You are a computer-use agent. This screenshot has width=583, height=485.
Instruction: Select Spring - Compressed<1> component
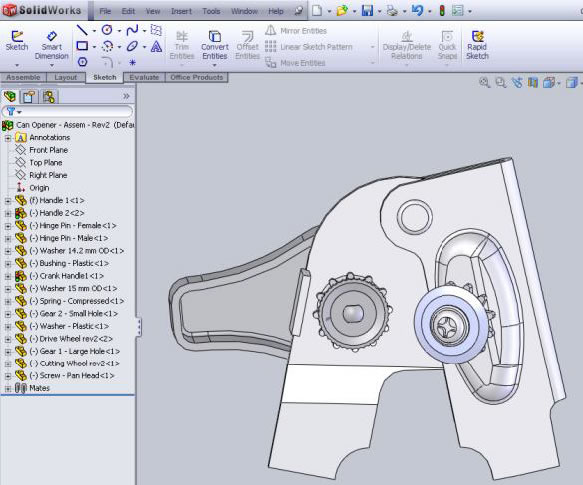69,301
